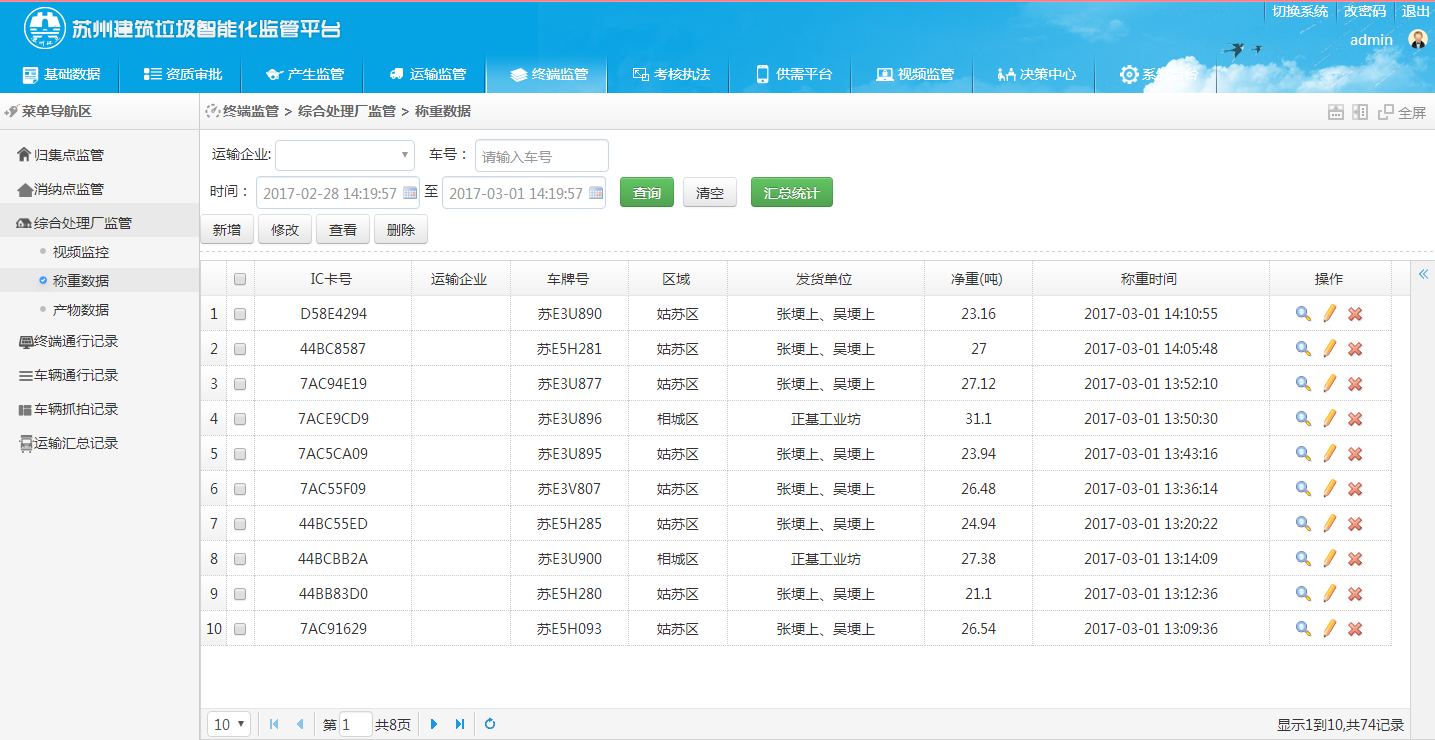The width and height of the screenshot is (1435, 740).
Task: Open the start time calendar picker
Action: click(x=410, y=193)
